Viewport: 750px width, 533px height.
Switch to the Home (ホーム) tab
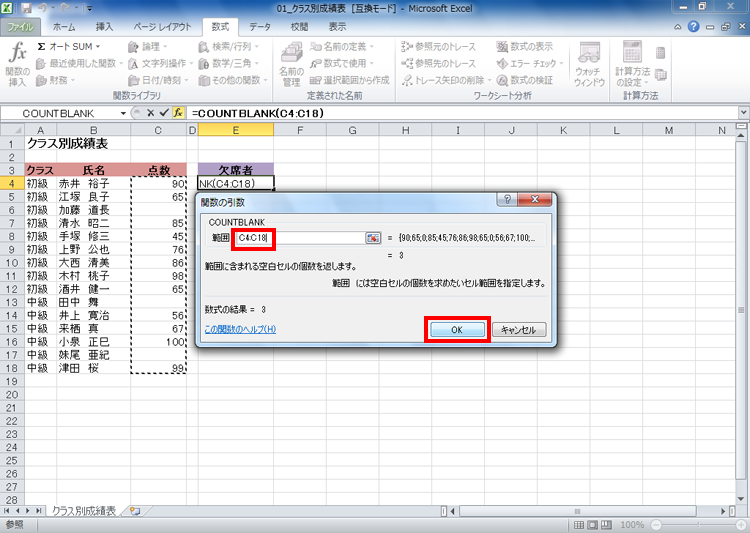click(64, 27)
